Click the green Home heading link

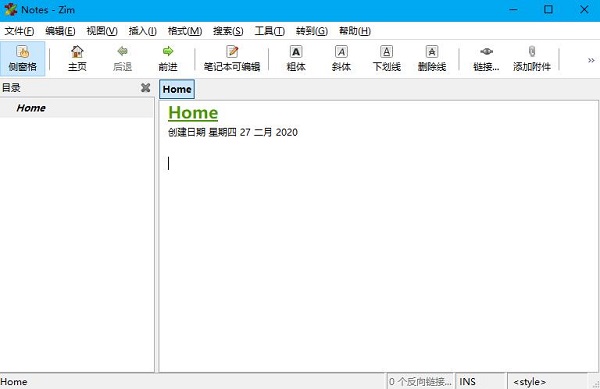pos(193,112)
